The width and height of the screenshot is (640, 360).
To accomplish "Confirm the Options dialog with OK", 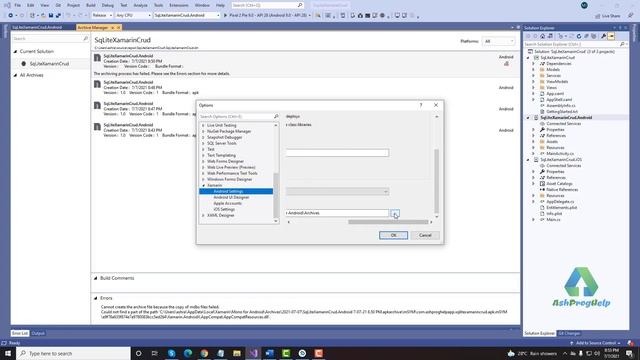I will point(393,235).
